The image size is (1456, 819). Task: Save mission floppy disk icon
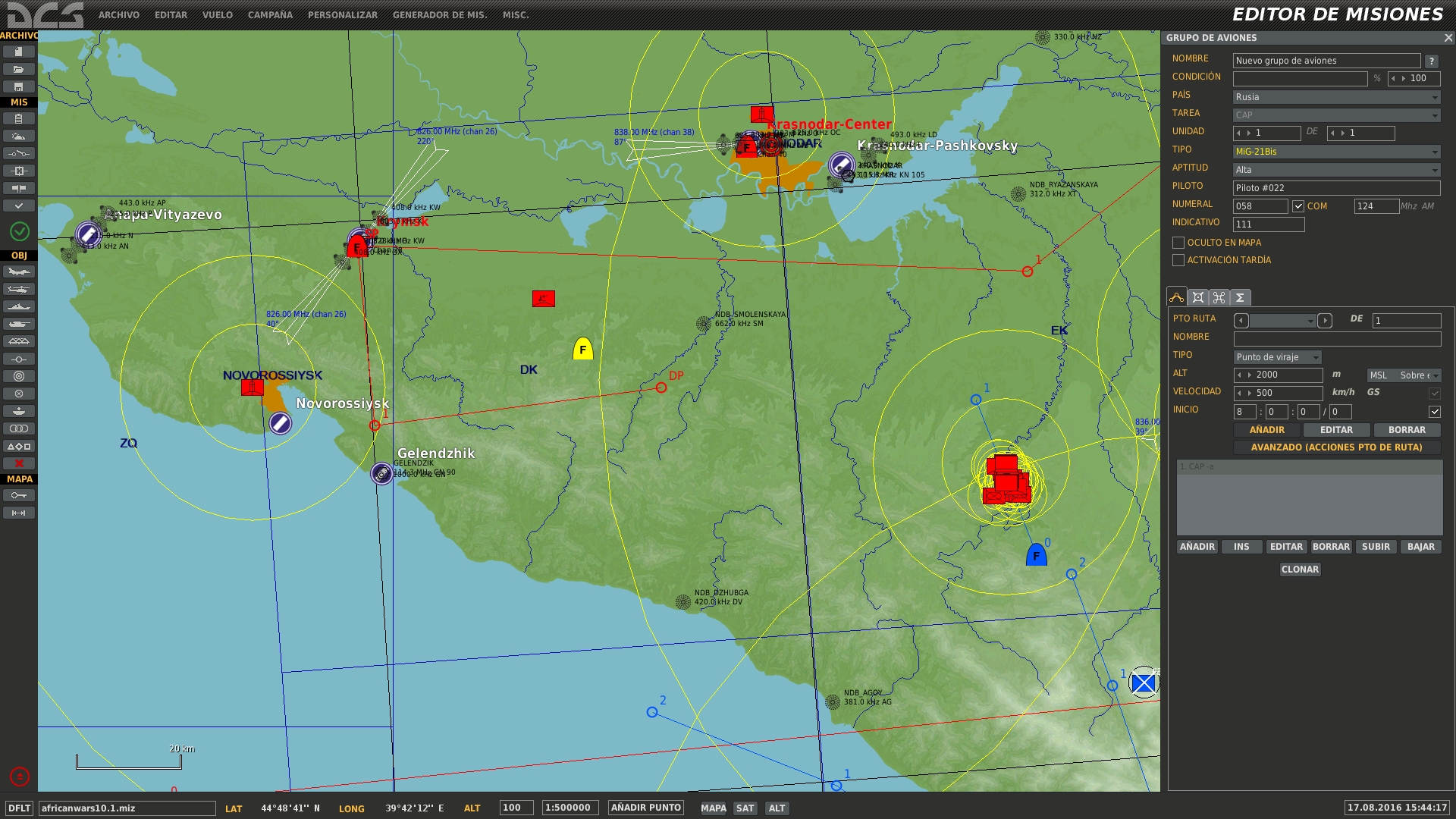click(19, 86)
